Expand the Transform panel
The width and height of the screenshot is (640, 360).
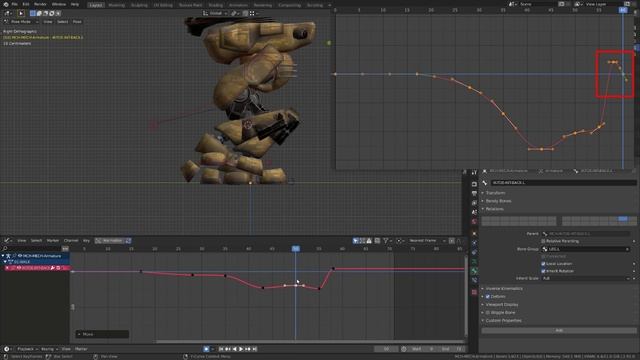(x=496, y=193)
